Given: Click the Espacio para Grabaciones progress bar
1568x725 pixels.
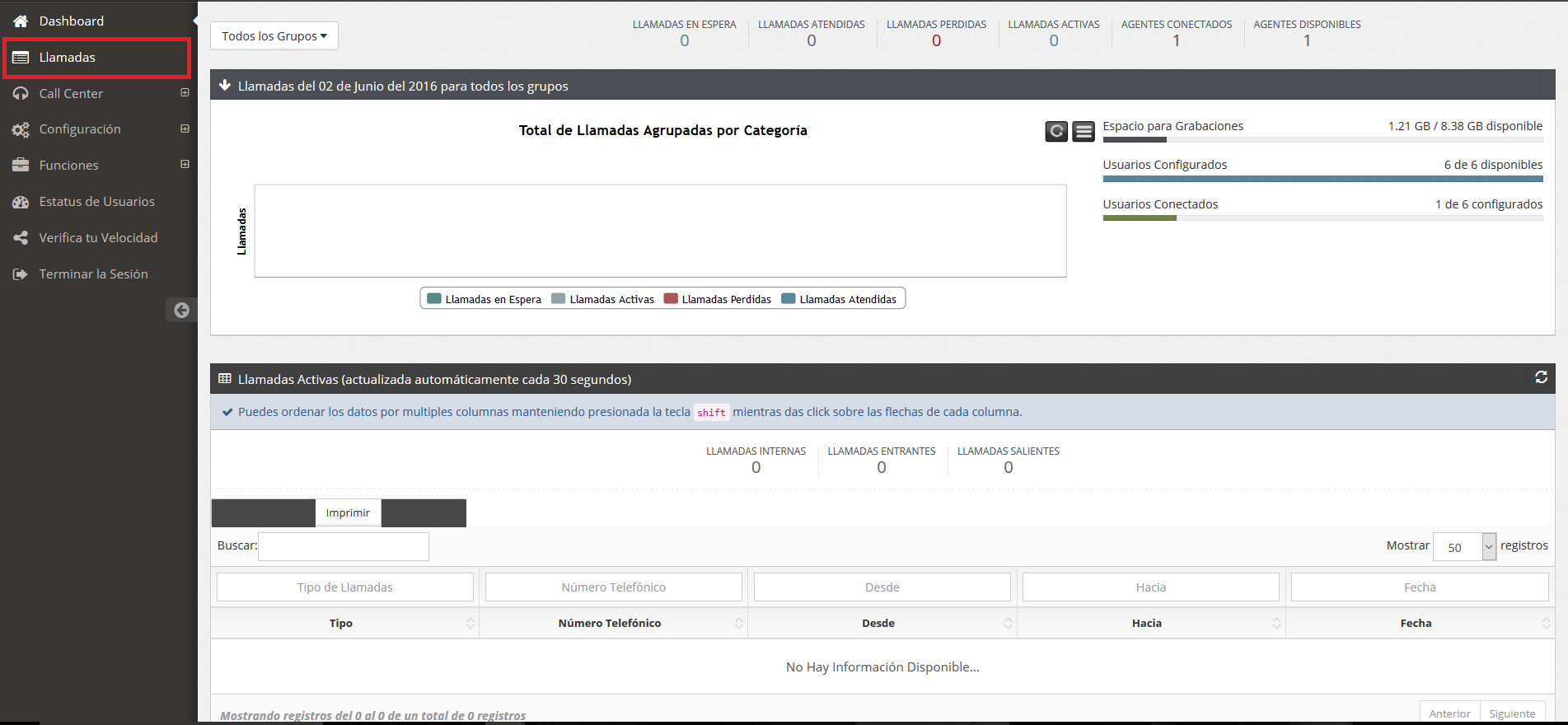Looking at the screenshot, I should point(1322,140).
